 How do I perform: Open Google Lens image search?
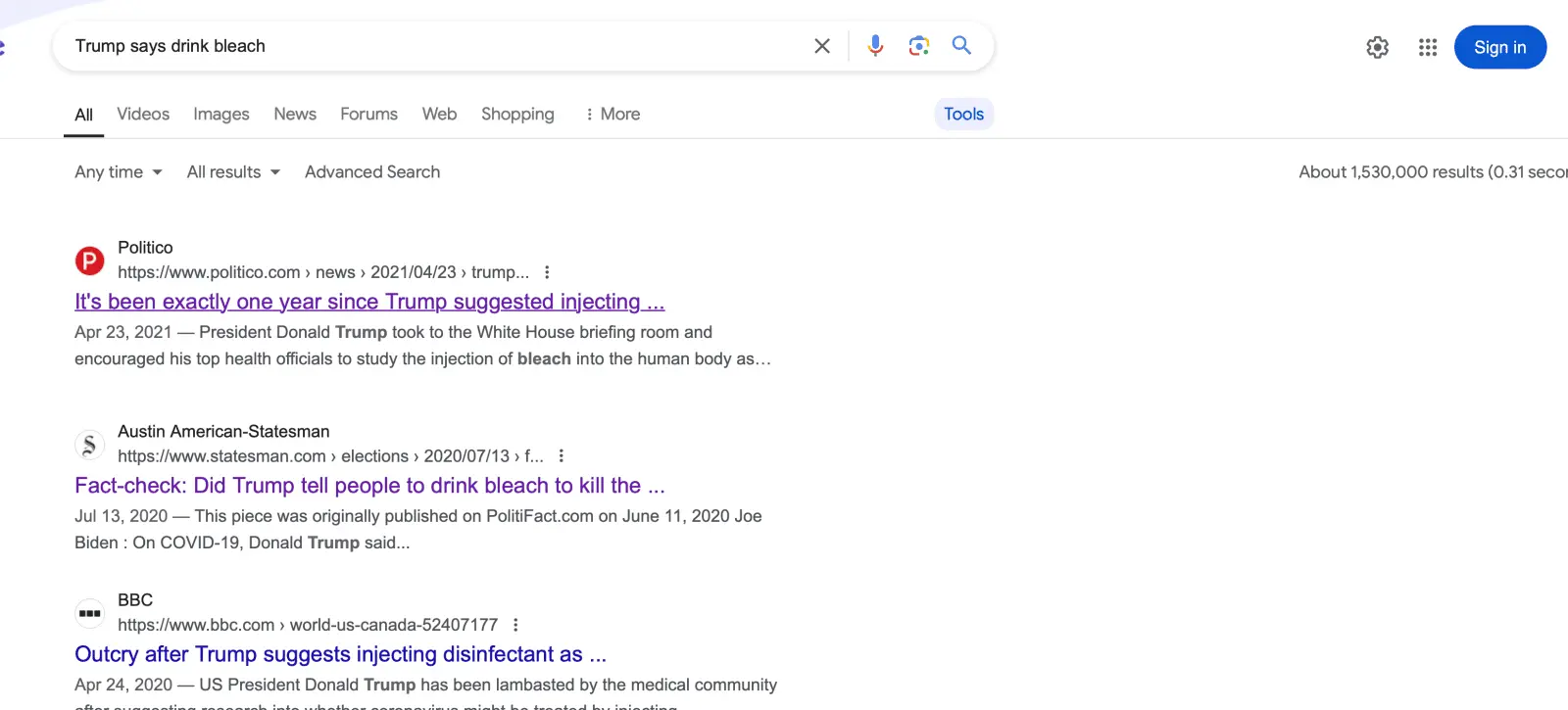[x=918, y=46]
